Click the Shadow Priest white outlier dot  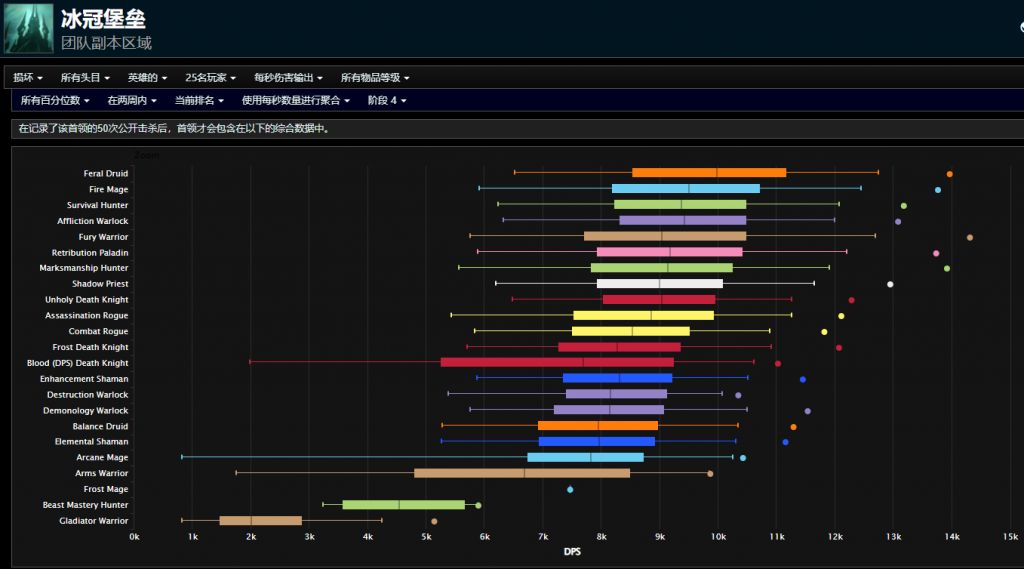point(890,284)
